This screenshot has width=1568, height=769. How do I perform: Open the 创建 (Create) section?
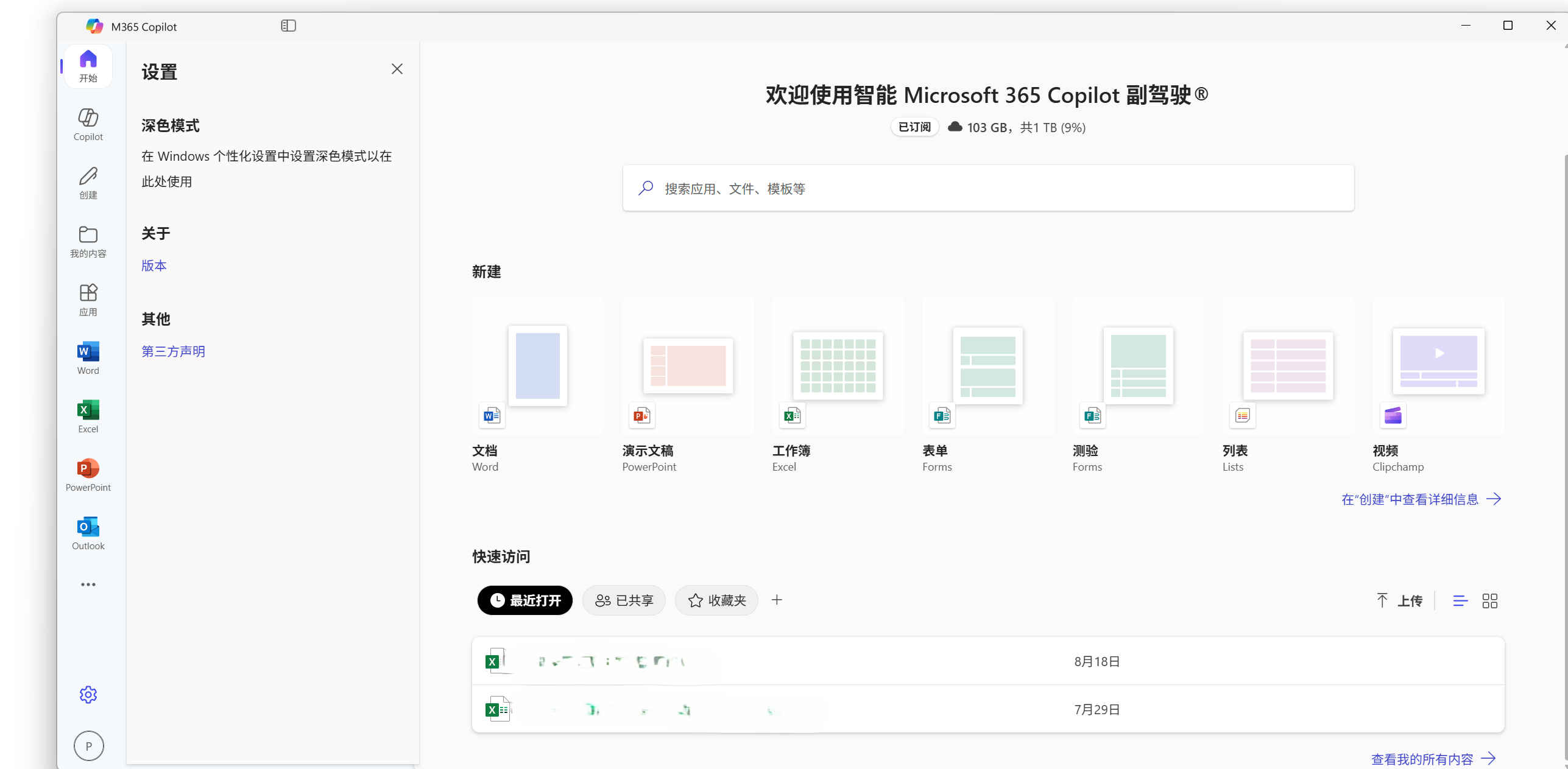[x=88, y=181]
